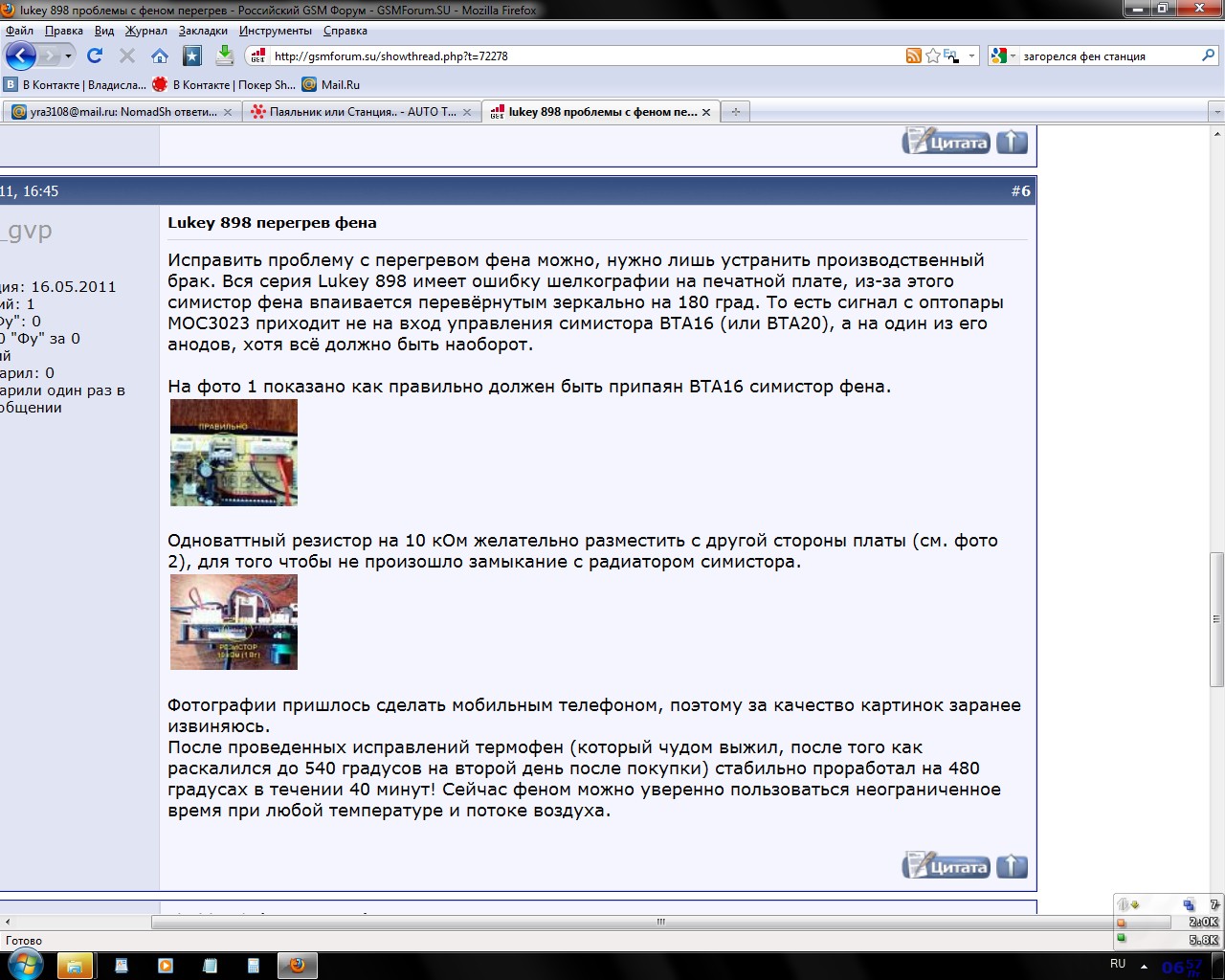This screenshot has width=1225, height=980.
Task: Reload the current forum page
Action: coord(95,56)
